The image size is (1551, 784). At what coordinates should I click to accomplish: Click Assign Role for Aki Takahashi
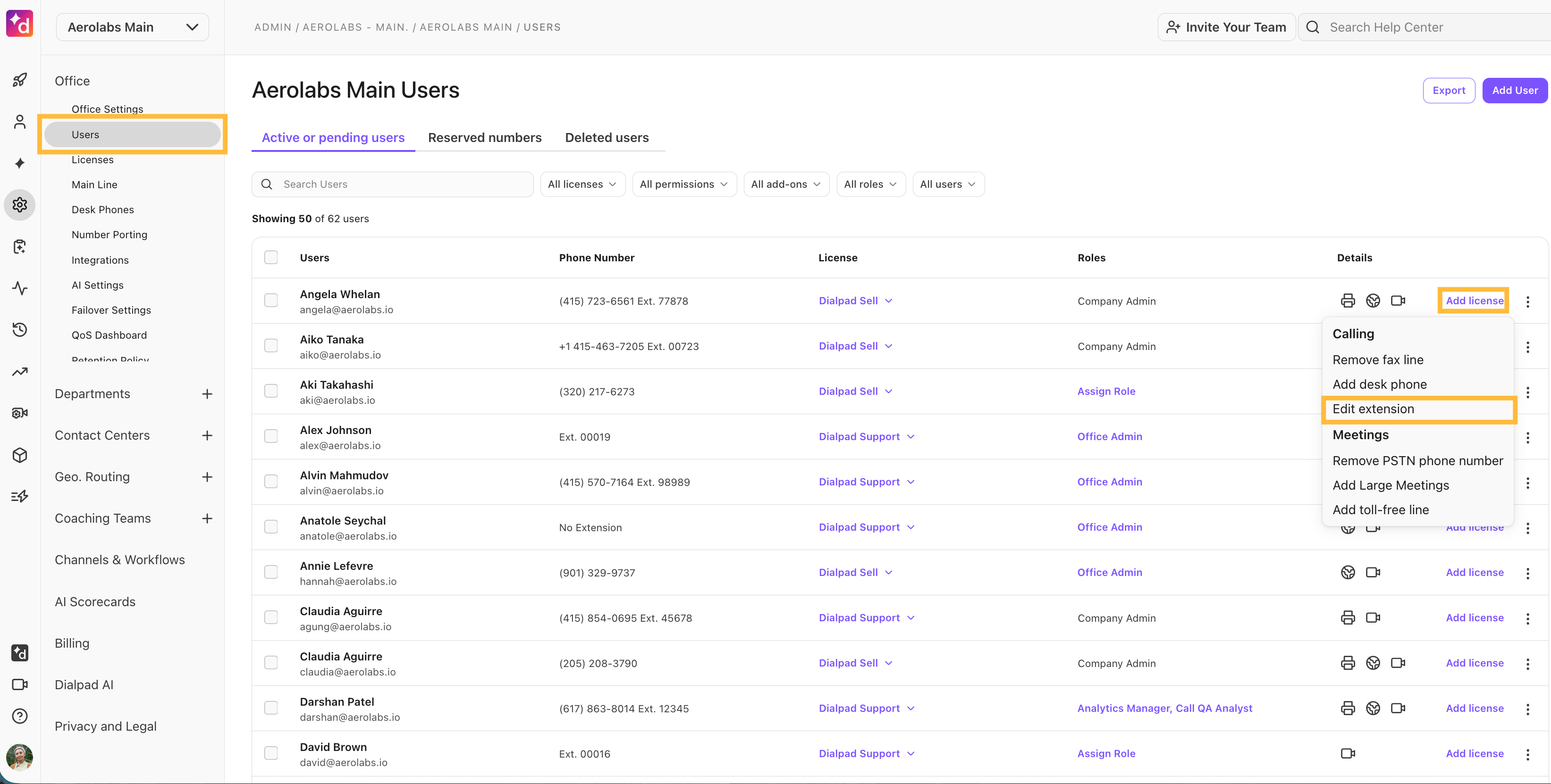pyautogui.click(x=1106, y=391)
